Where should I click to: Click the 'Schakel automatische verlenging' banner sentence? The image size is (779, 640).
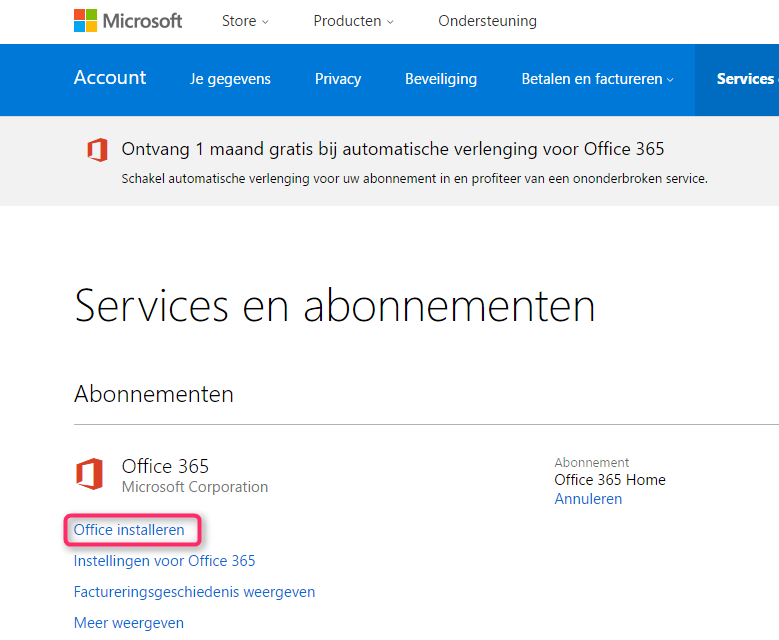[414, 179]
